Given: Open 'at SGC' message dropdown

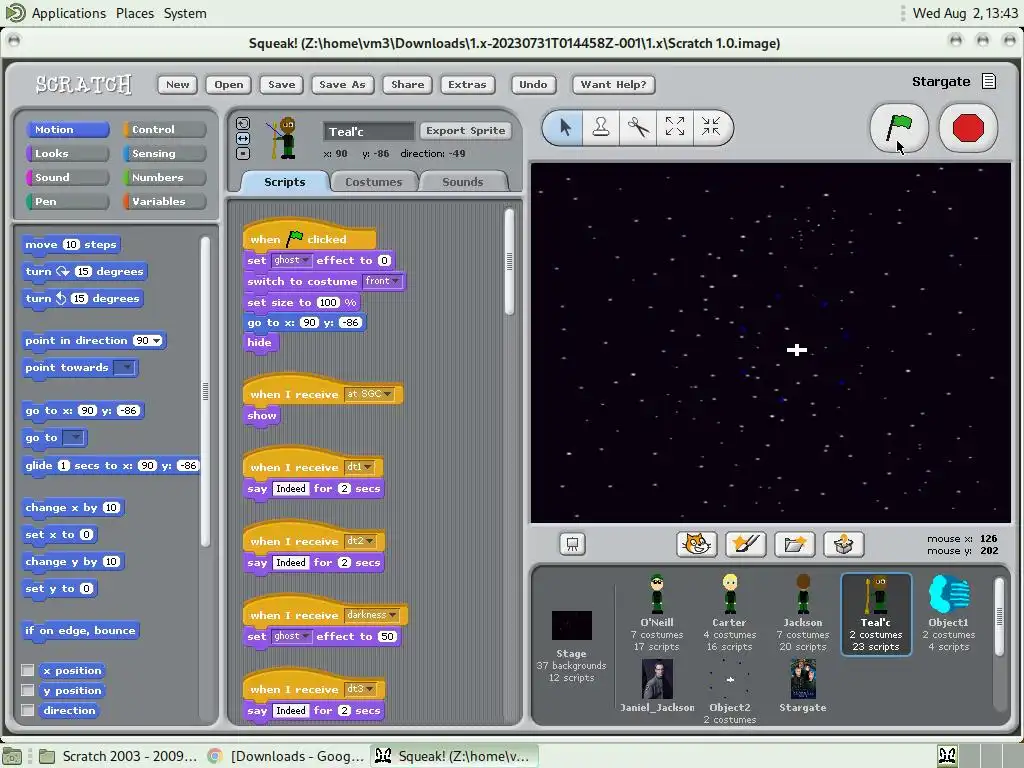Looking at the screenshot, I should pos(370,394).
